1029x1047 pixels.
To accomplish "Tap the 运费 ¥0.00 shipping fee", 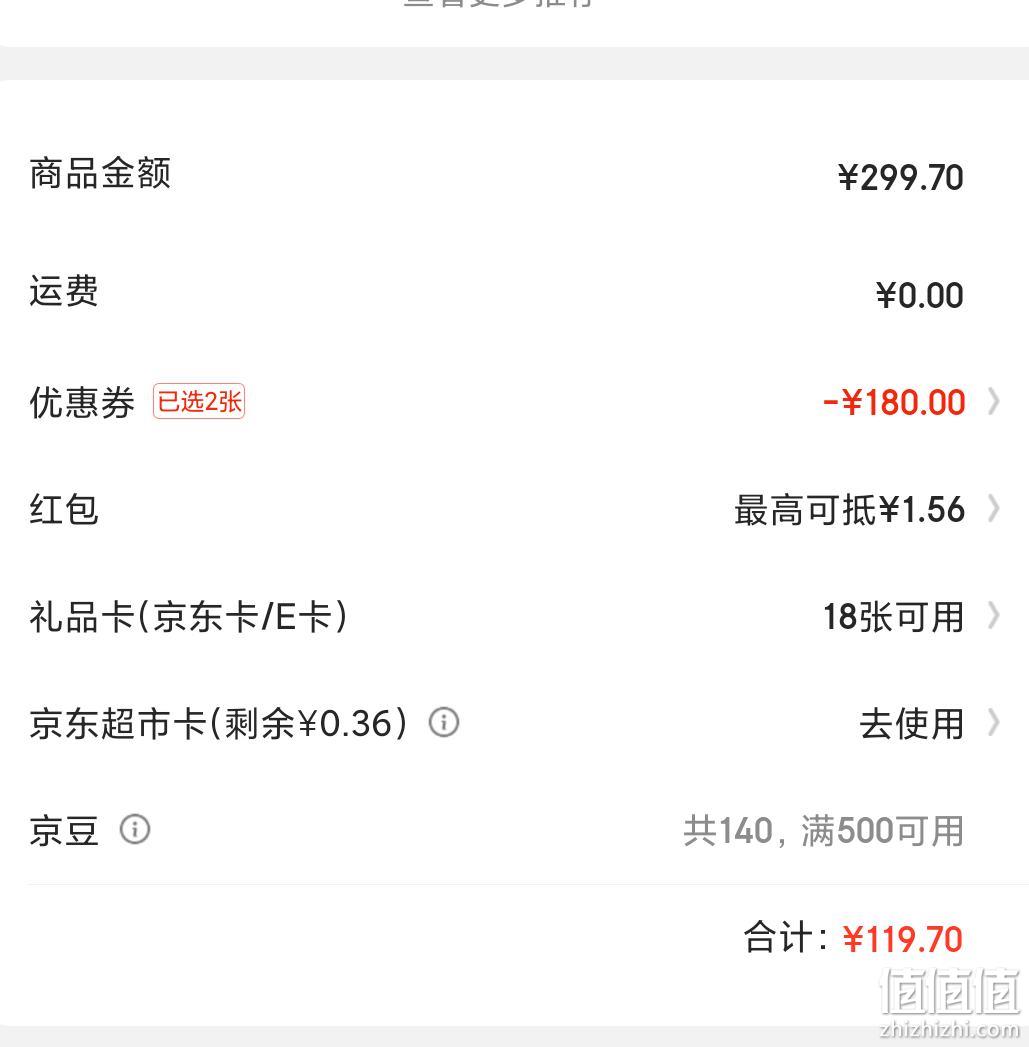I will (x=919, y=296).
